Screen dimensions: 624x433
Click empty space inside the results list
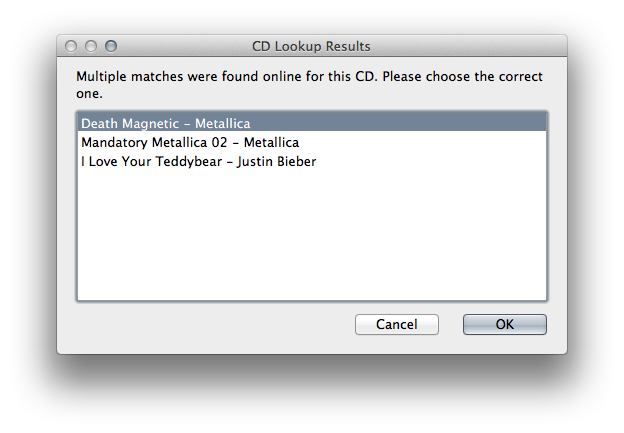click(x=310, y=240)
